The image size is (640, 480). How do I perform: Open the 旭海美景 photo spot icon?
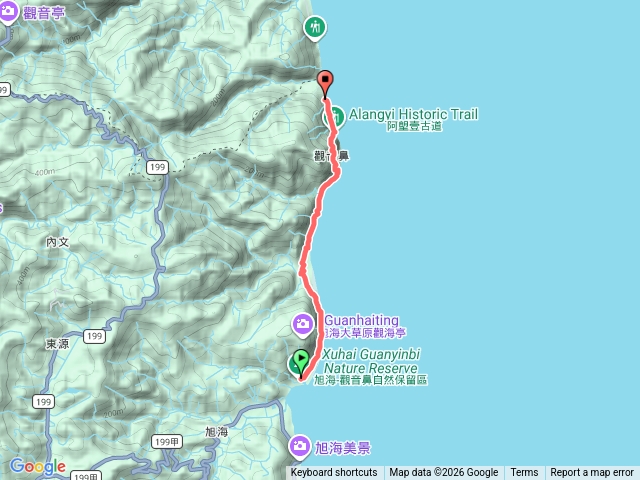point(300,447)
